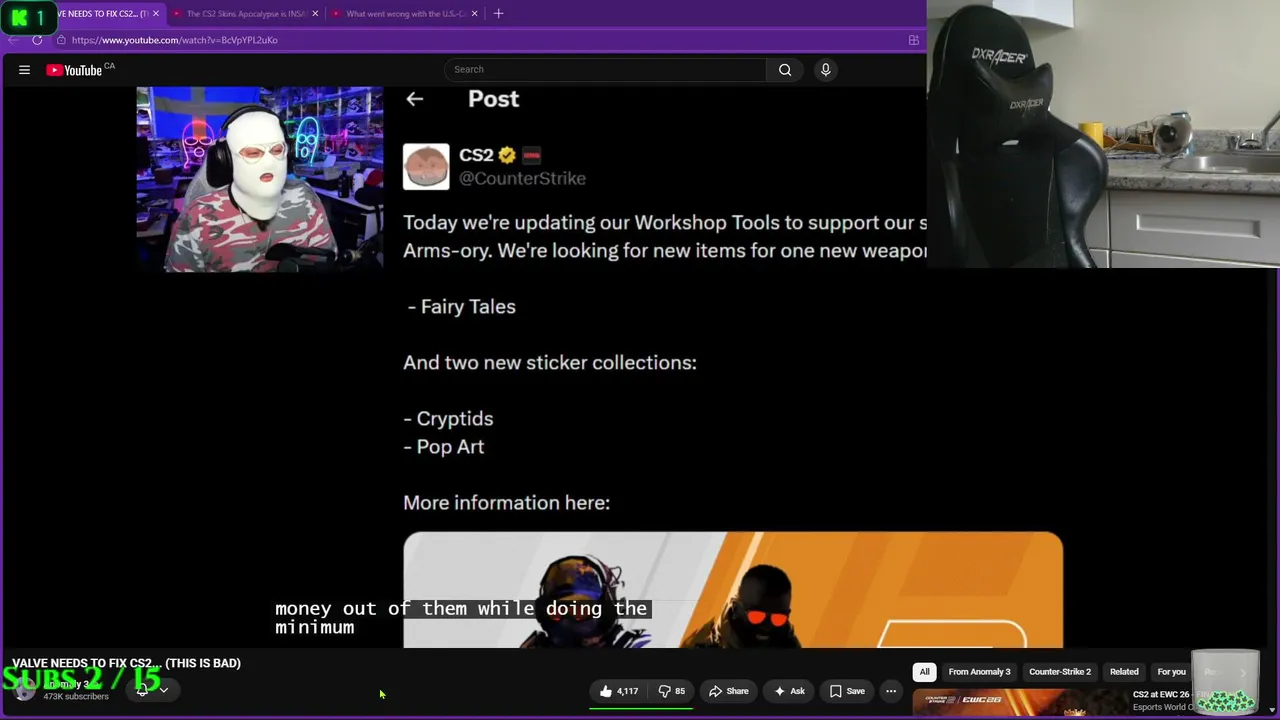This screenshot has height=720, width=1280.
Task: Click the 'Pop Art' line in the post
Action: [x=444, y=447]
